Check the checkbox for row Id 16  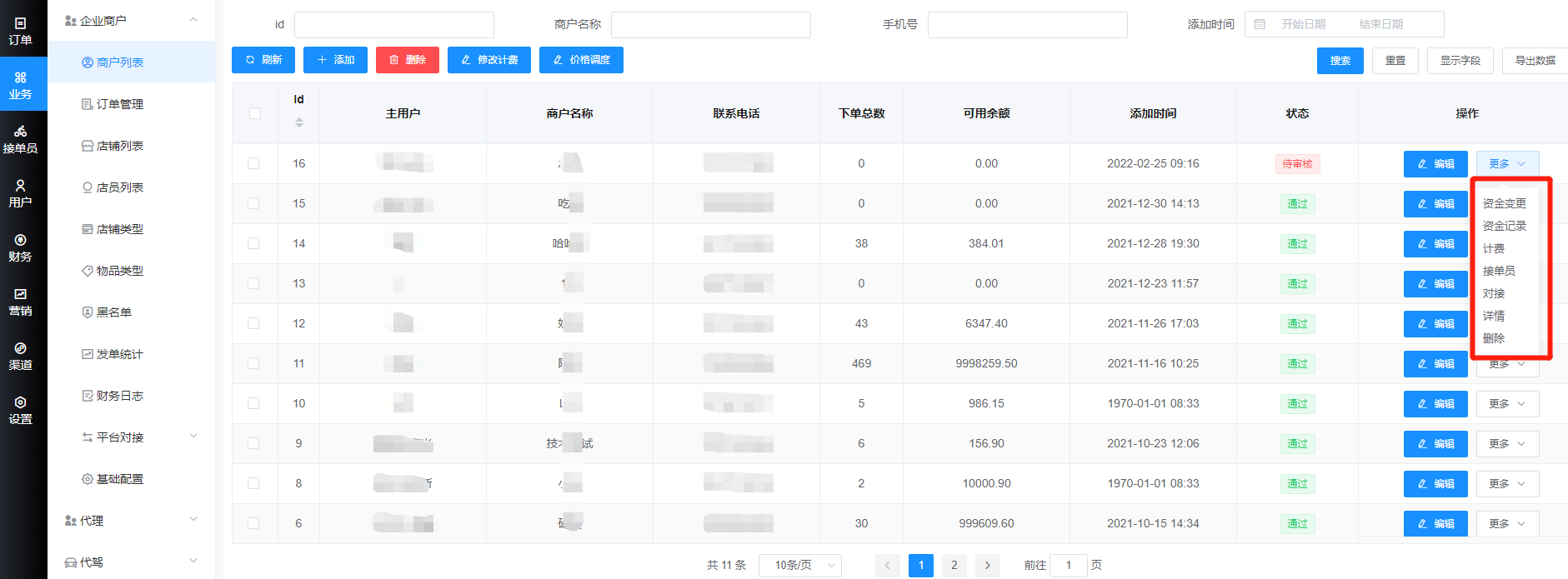[x=253, y=164]
